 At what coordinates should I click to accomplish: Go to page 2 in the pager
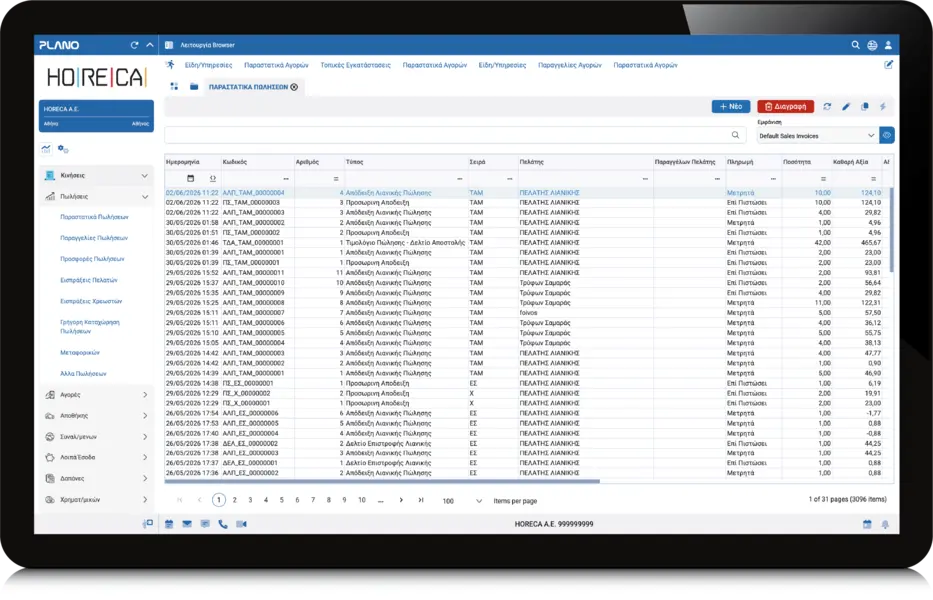tap(234, 500)
